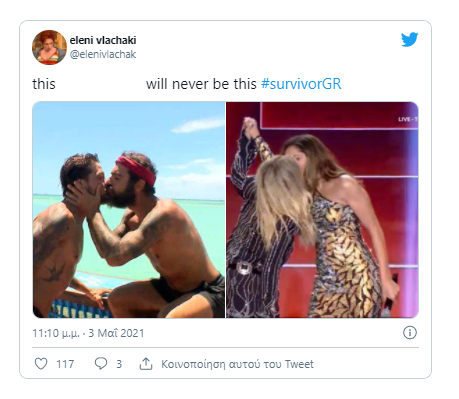The width and height of the screenshot is (459, 399).
Task: Click the LIVE watermark in stage photo
Action: 408,119
